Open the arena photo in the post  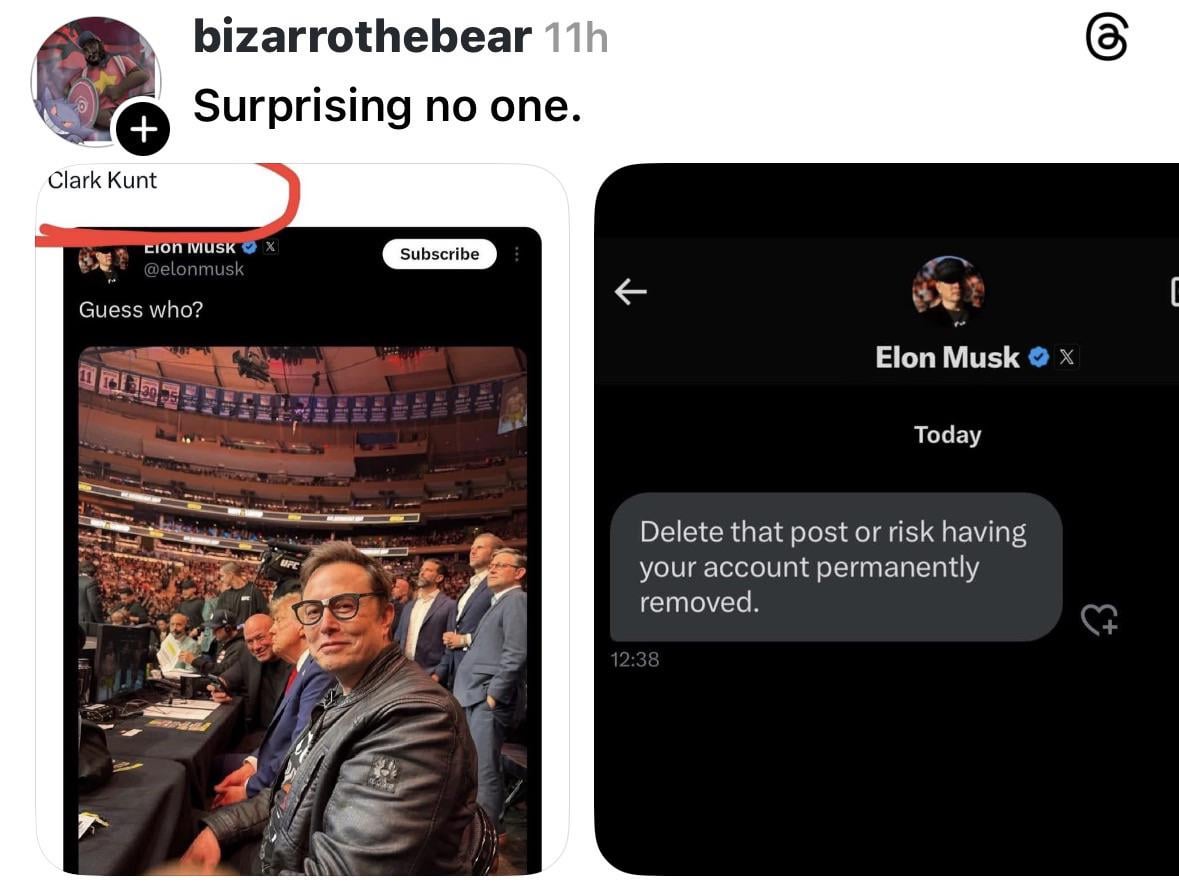302,610
